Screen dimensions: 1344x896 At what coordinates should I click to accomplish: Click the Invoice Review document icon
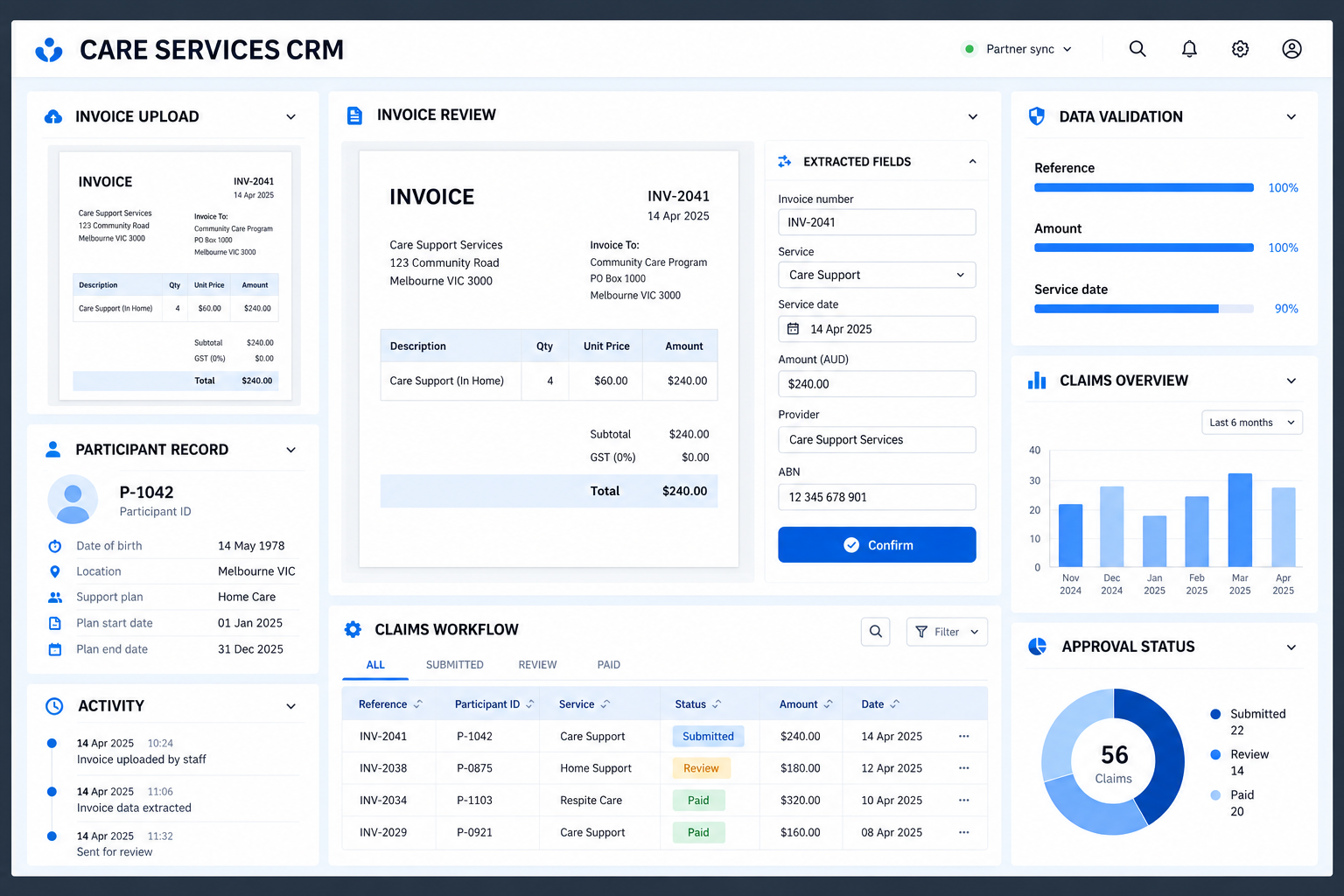pyautogui.click(x=354, y=115)
